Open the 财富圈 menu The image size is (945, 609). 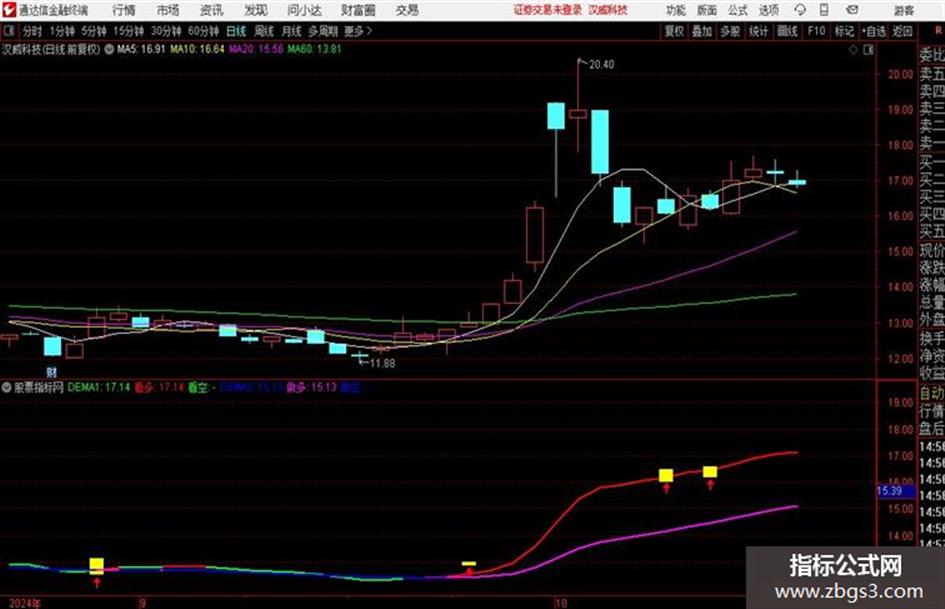(359, 10)
